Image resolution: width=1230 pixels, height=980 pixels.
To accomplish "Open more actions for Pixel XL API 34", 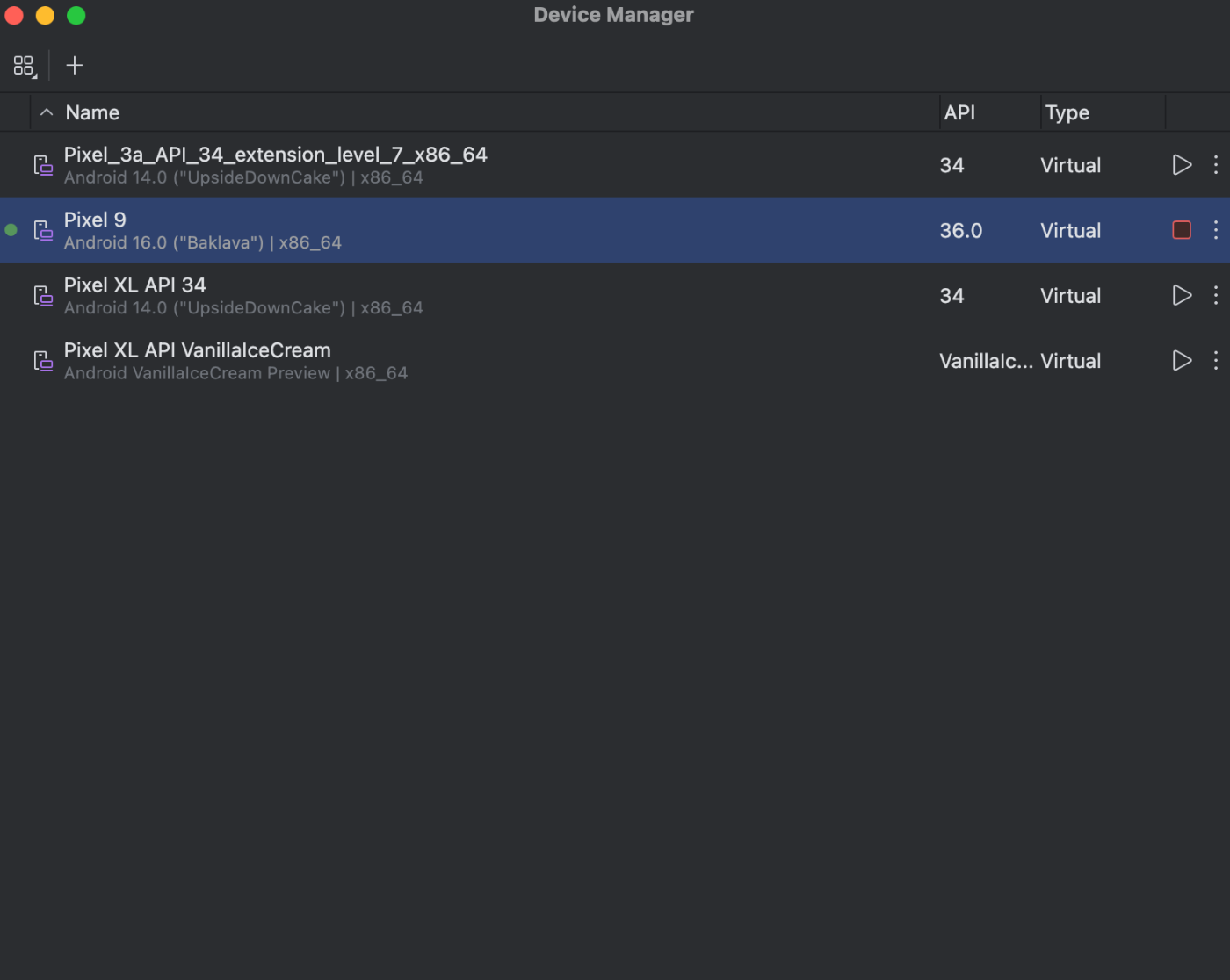I will click(1216, 295).
